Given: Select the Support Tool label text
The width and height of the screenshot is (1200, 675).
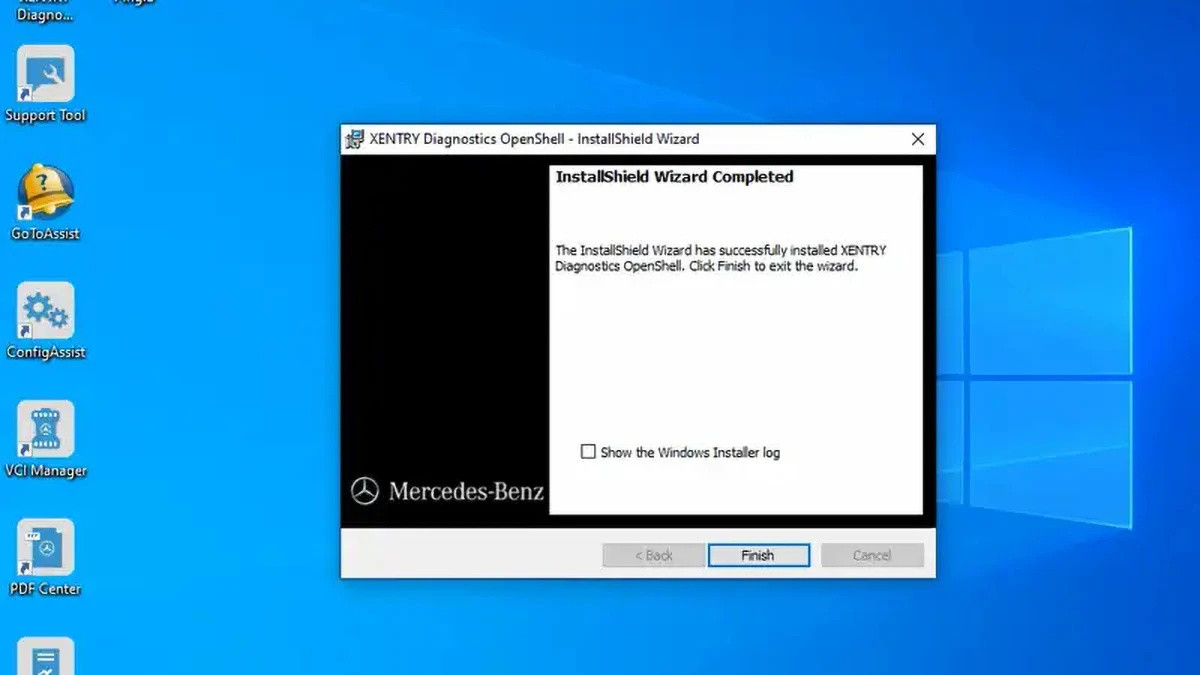Looking at the screenshot, I should pos(46,116).
